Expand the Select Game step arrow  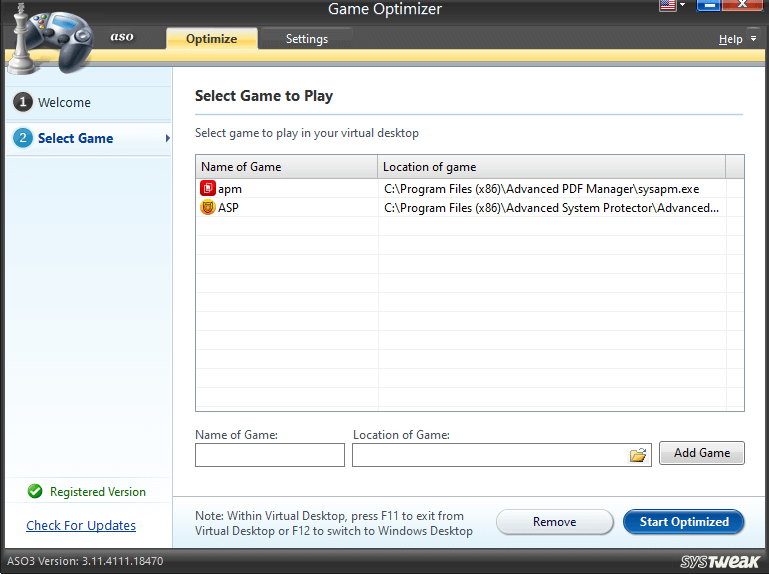tap(168, 138)
